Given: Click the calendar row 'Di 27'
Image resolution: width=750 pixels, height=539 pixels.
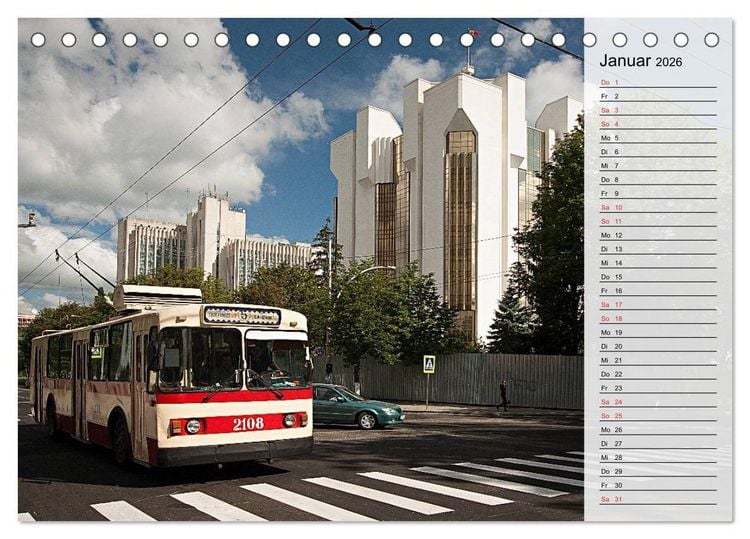Looking at the screenshot, I should [658, 443].
